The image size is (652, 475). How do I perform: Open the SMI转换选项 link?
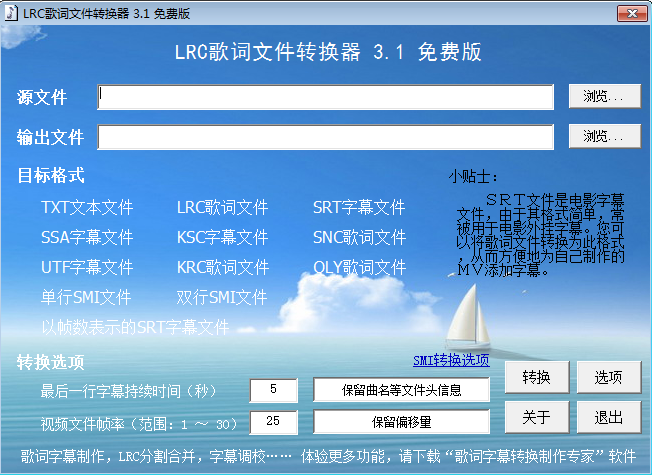click(451, 360)
